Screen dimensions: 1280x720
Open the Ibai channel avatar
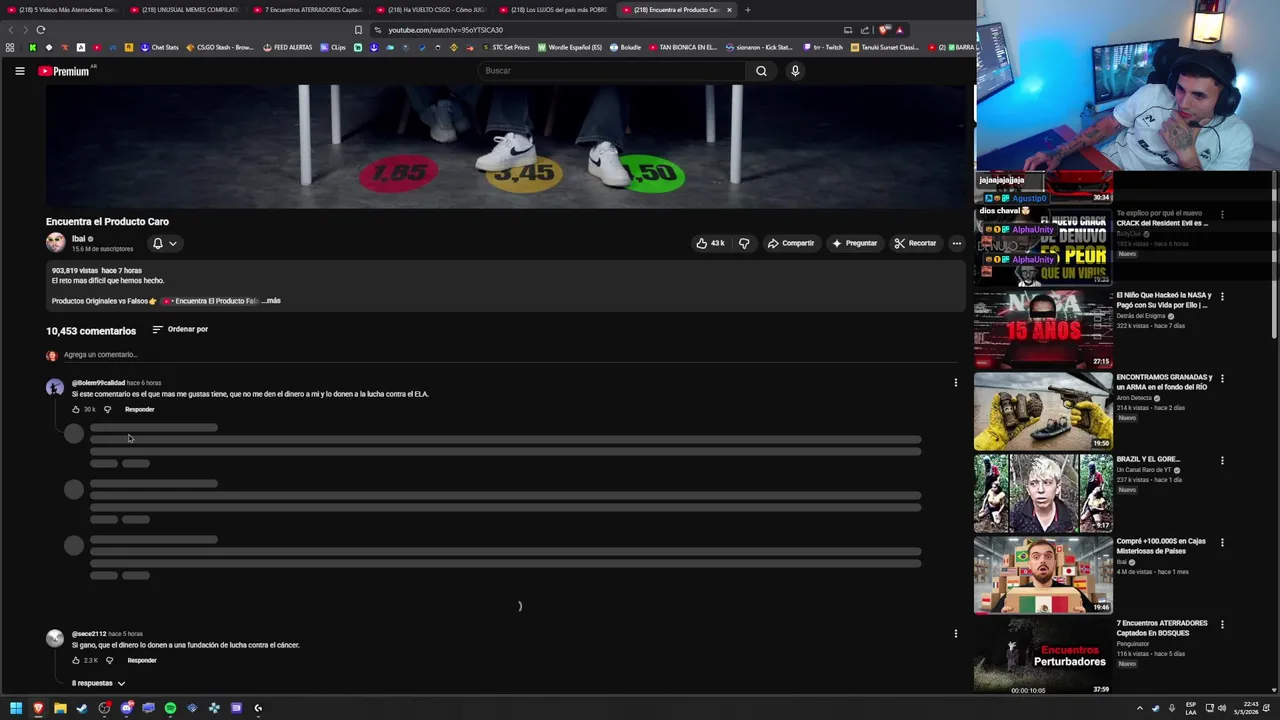tap(55, 242)
